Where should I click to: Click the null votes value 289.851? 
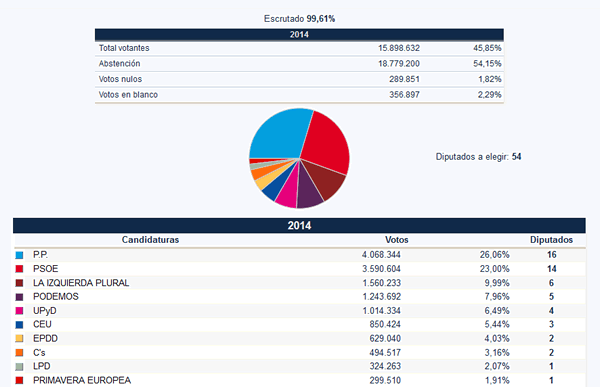tap(404, 79)
